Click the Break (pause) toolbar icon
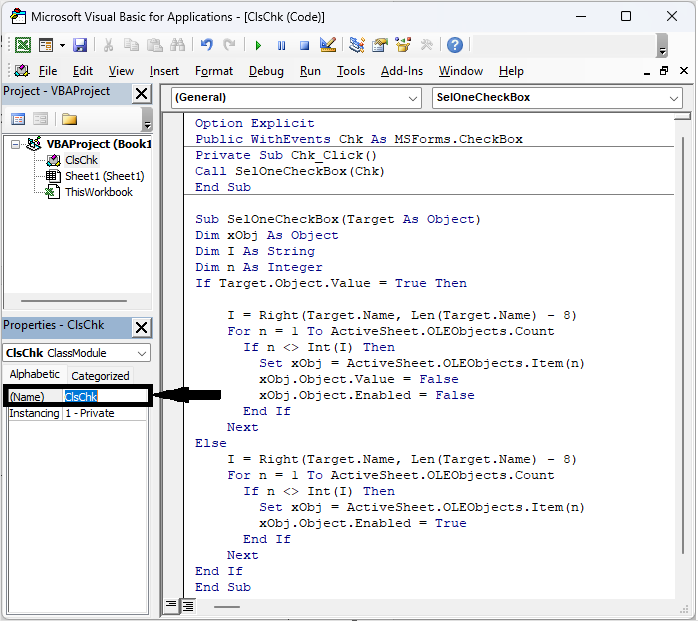 [281, 45]
